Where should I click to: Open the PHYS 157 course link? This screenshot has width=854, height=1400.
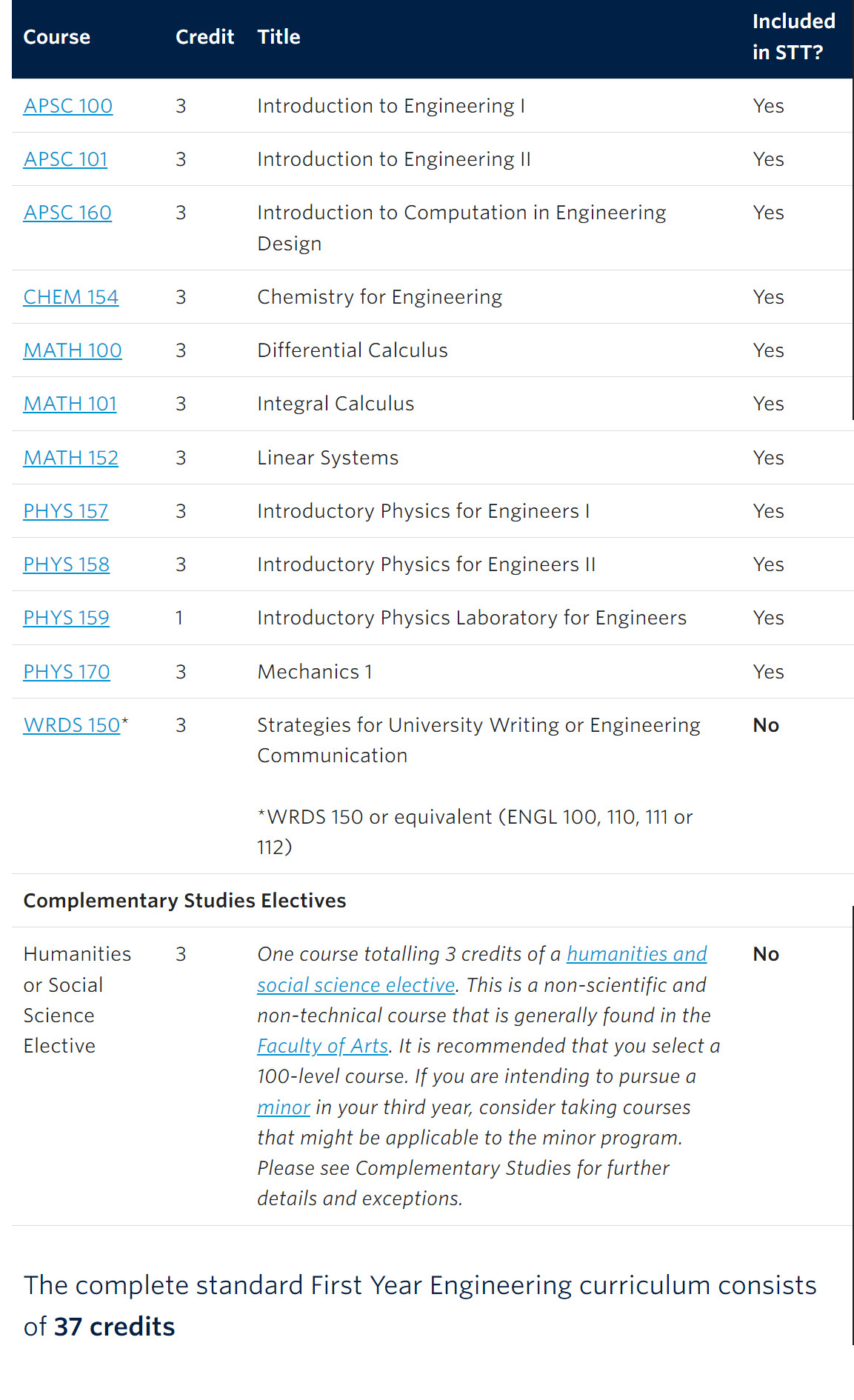66,511
